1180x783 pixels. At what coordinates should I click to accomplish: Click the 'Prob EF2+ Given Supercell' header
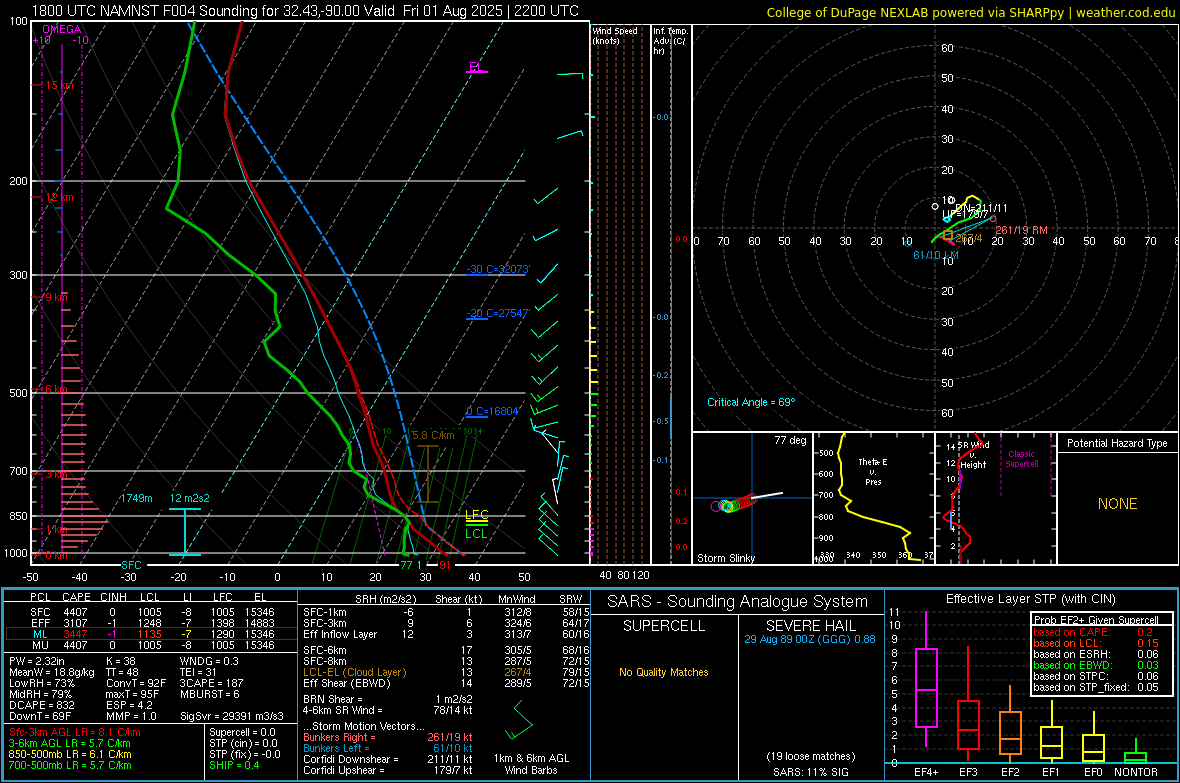1096,620
